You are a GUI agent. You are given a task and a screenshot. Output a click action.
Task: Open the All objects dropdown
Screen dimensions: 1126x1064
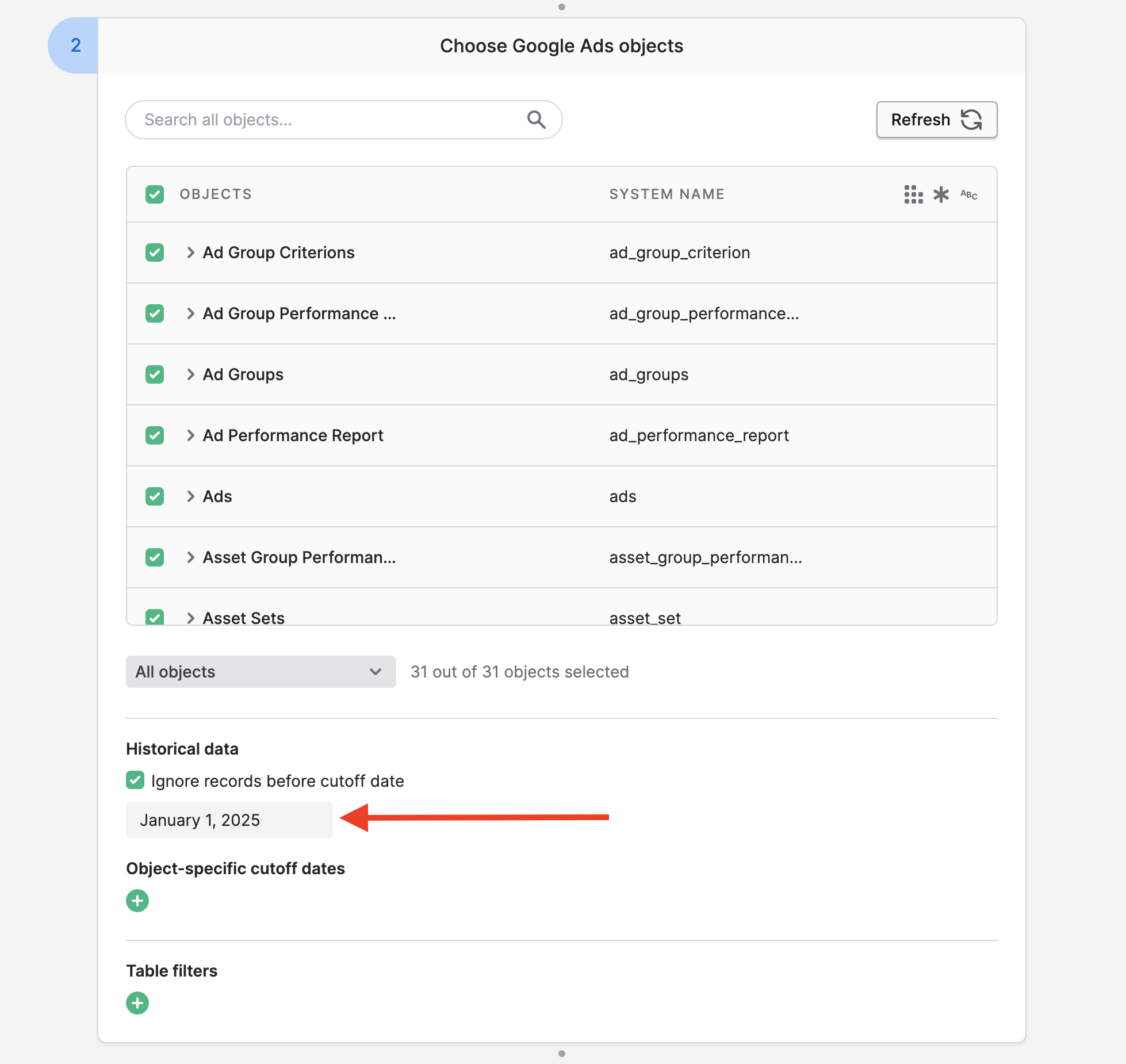tap(261, 672)
